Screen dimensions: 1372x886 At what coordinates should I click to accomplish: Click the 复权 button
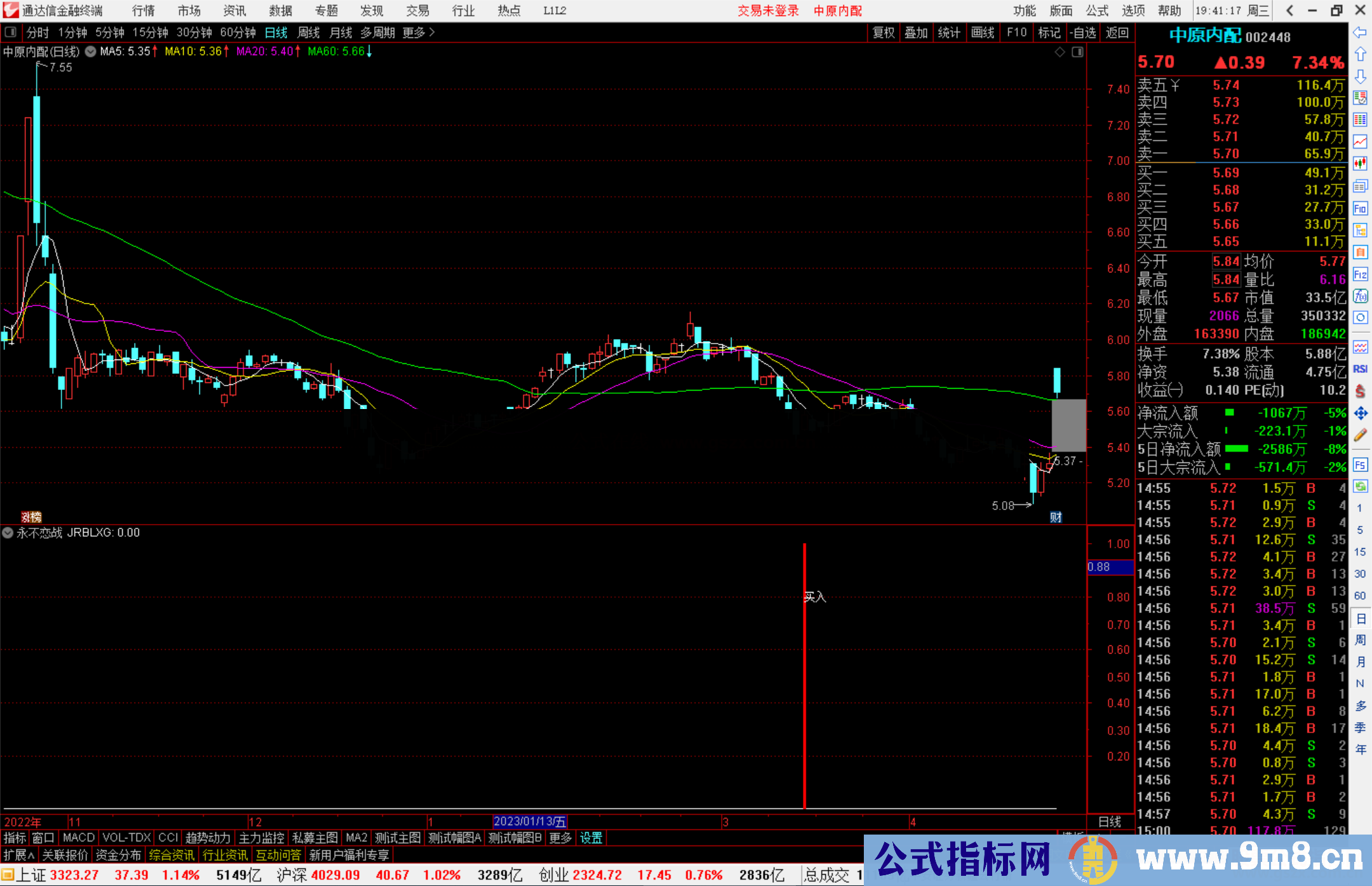884,32
